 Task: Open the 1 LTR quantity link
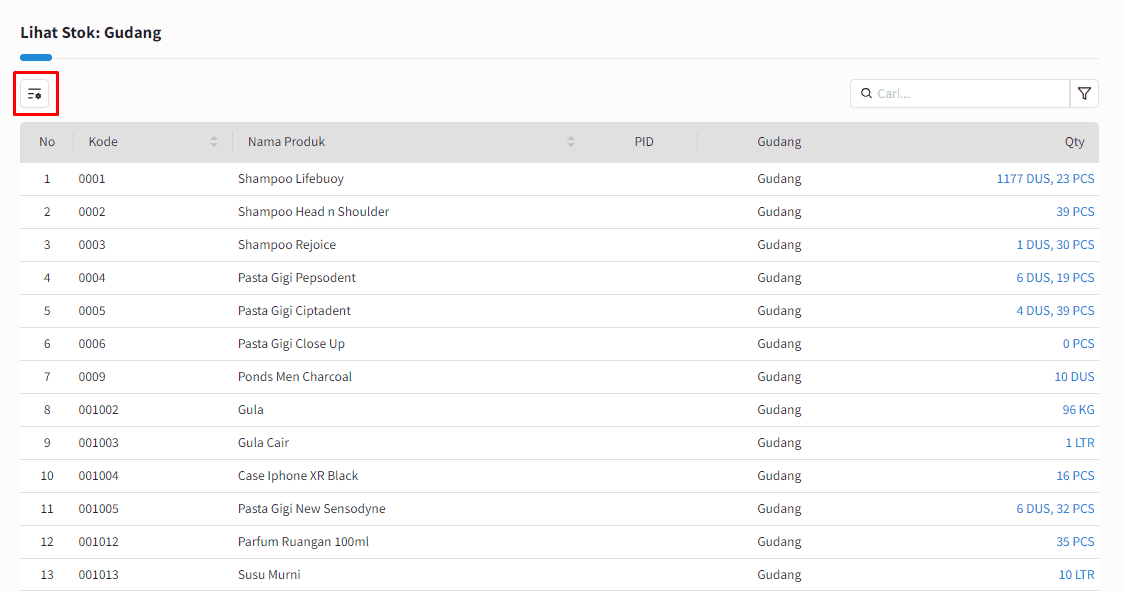point(1080,442)
